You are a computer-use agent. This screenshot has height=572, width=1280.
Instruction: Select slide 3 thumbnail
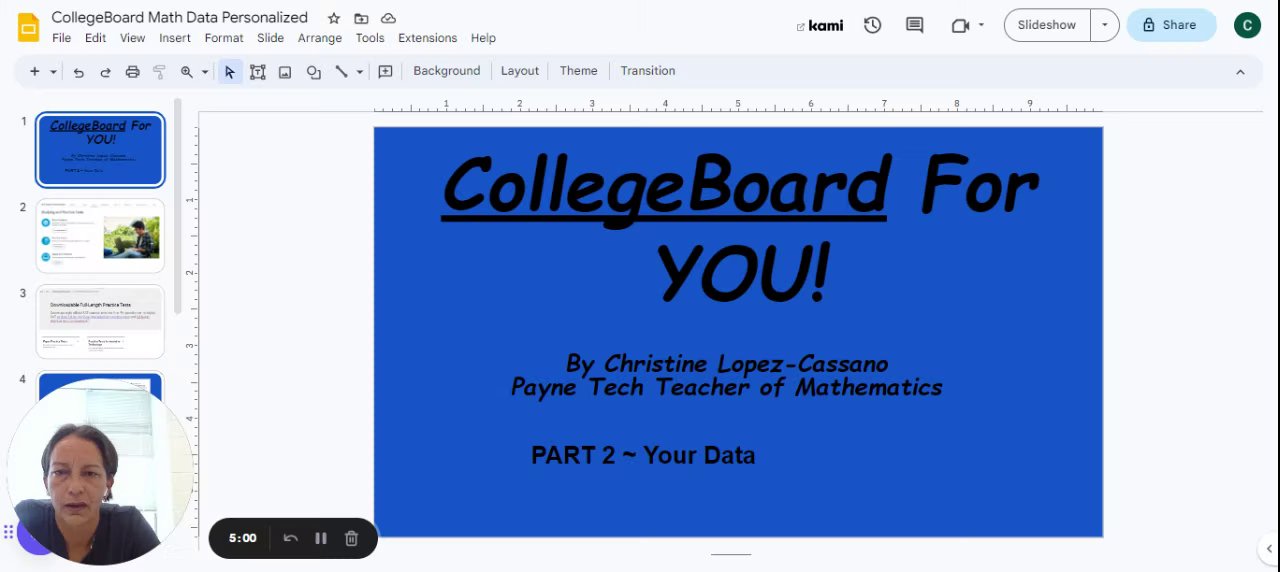[x=100, y=322]
